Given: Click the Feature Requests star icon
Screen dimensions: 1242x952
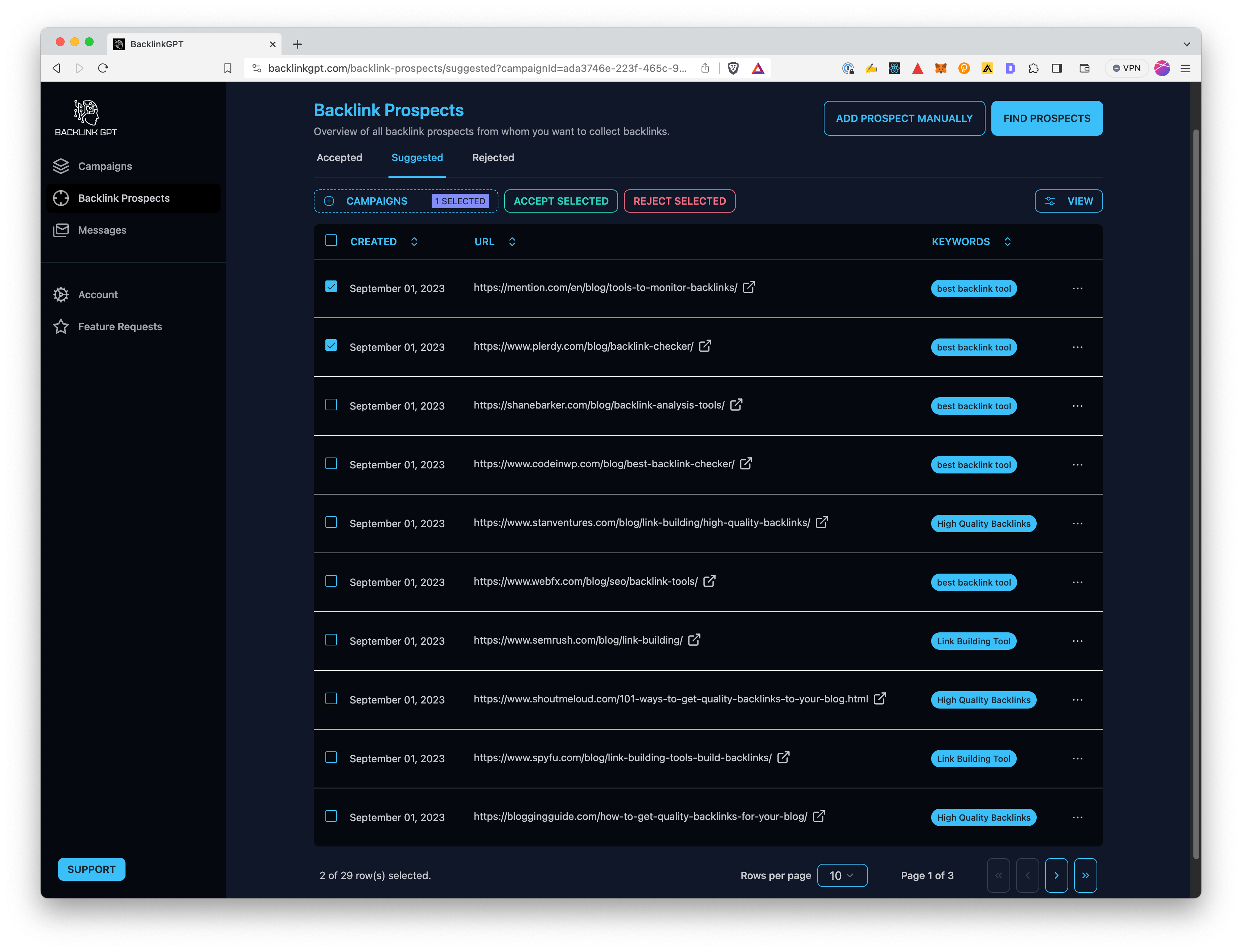Looking at the screenshot, I should [61, 327].
